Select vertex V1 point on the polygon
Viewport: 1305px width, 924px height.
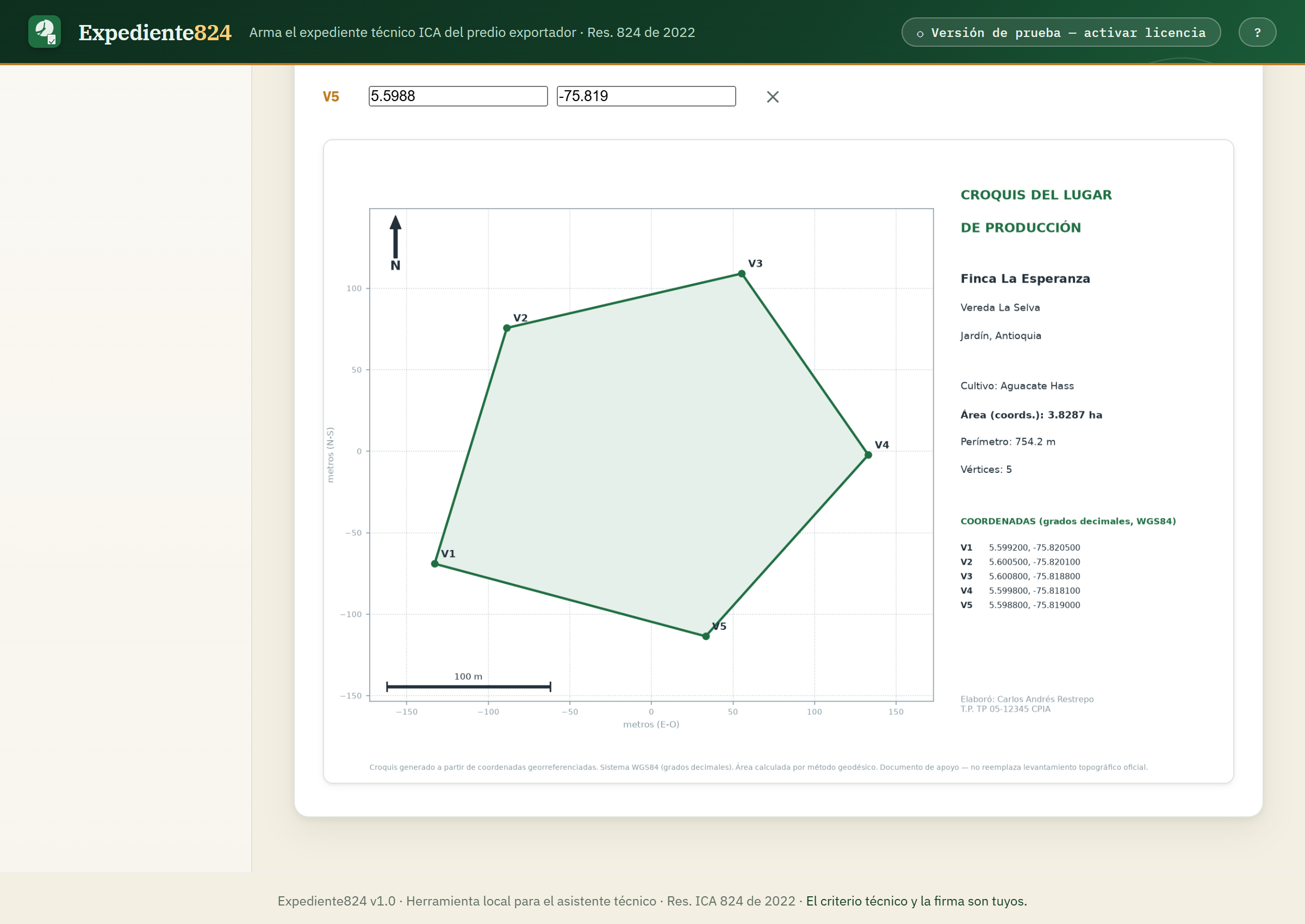(435, 564)
